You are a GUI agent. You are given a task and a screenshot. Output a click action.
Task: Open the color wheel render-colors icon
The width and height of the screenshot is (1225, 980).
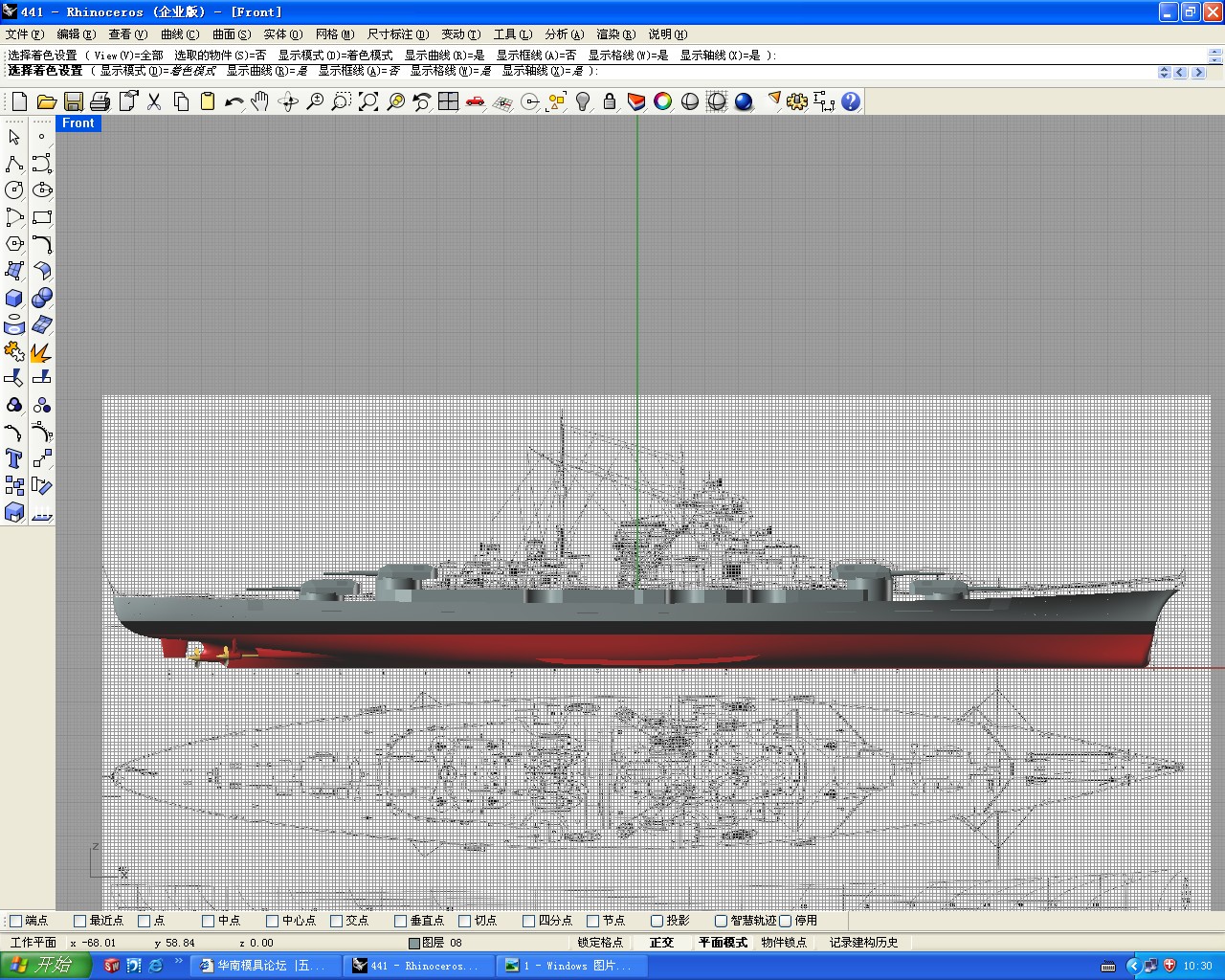663,101
